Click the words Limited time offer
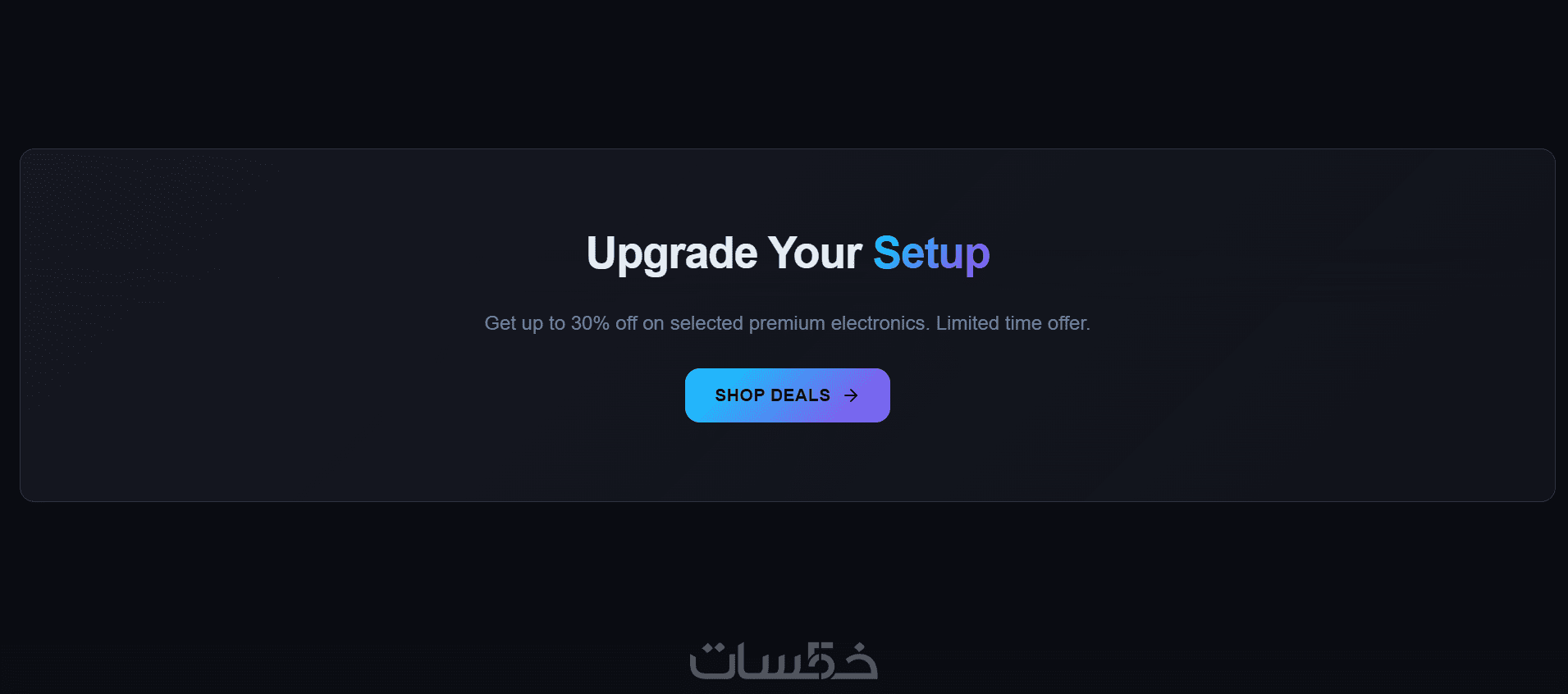This screenshot has height=694, width=1568. [x=1013, y=323]
